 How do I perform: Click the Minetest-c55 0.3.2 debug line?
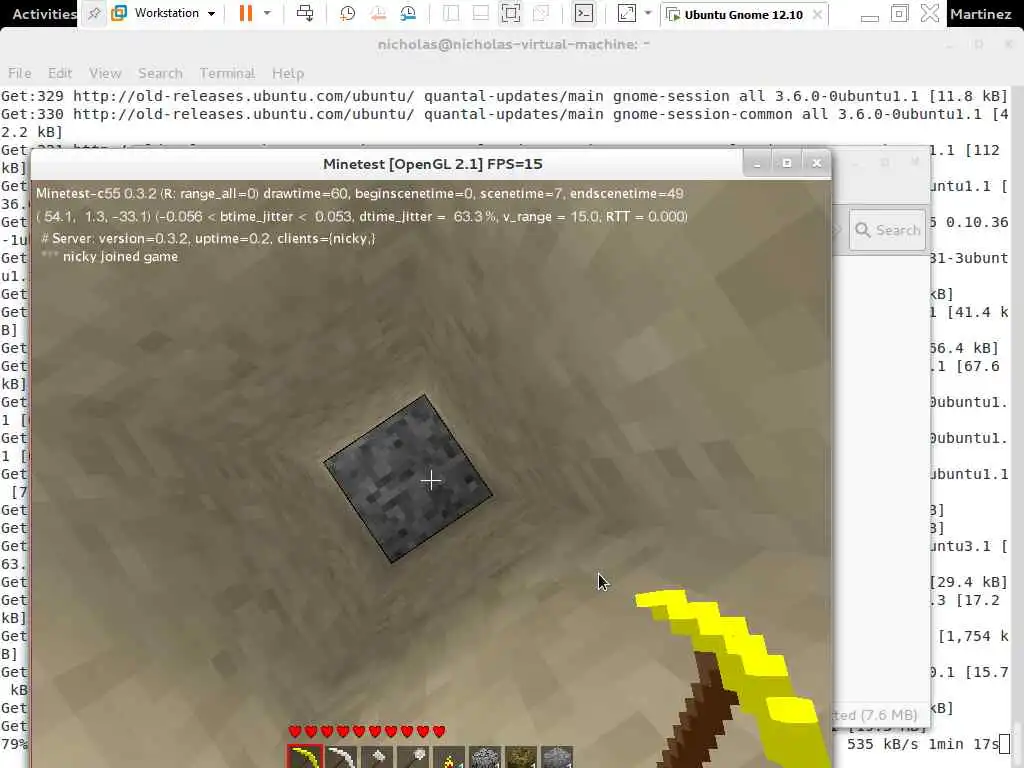click(x=360, y=193)
